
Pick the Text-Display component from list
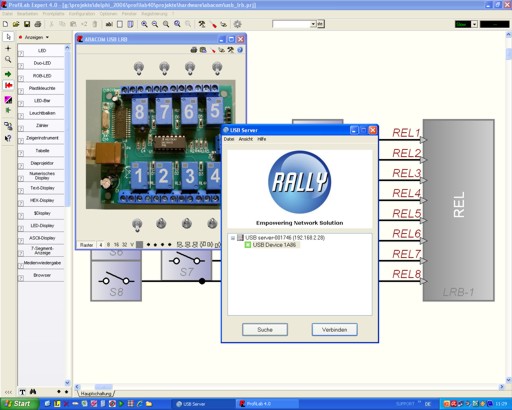41,188
